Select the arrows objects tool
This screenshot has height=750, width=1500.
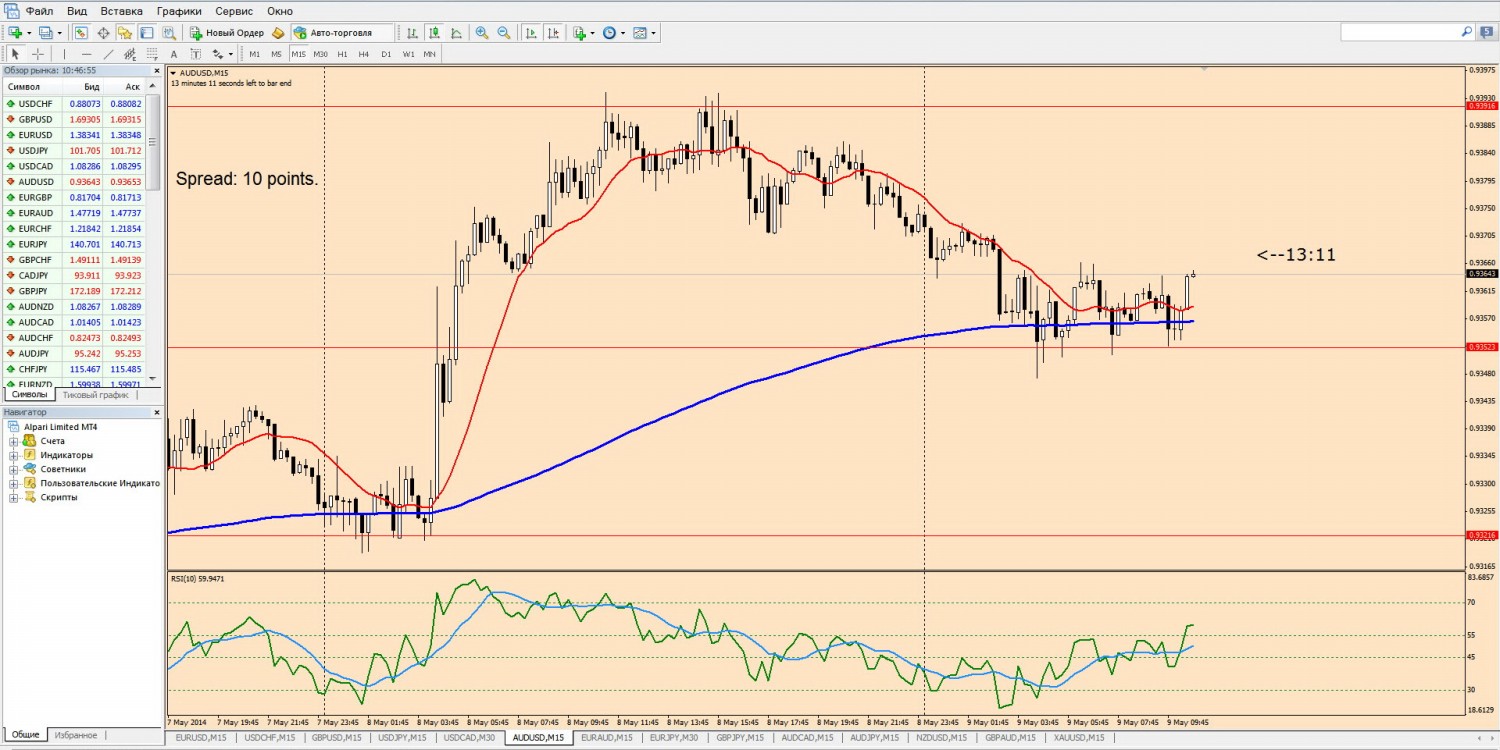217,54
